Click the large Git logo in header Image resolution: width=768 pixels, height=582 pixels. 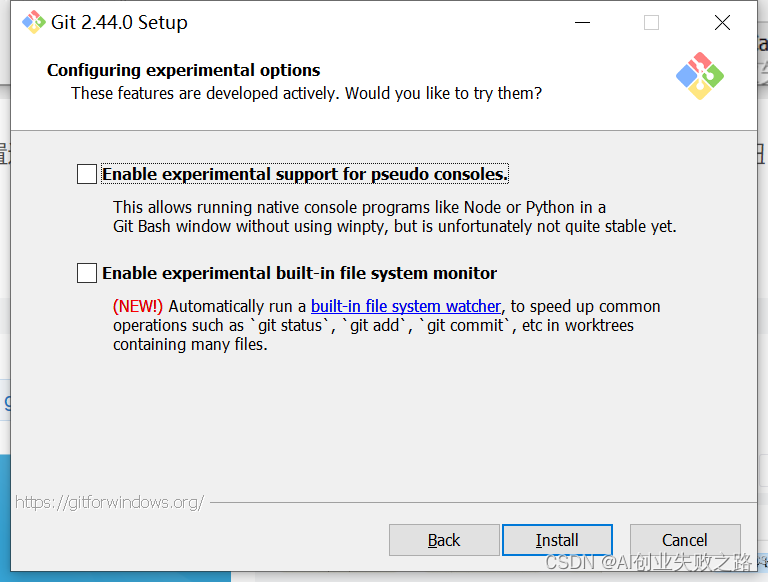point(700,76)
